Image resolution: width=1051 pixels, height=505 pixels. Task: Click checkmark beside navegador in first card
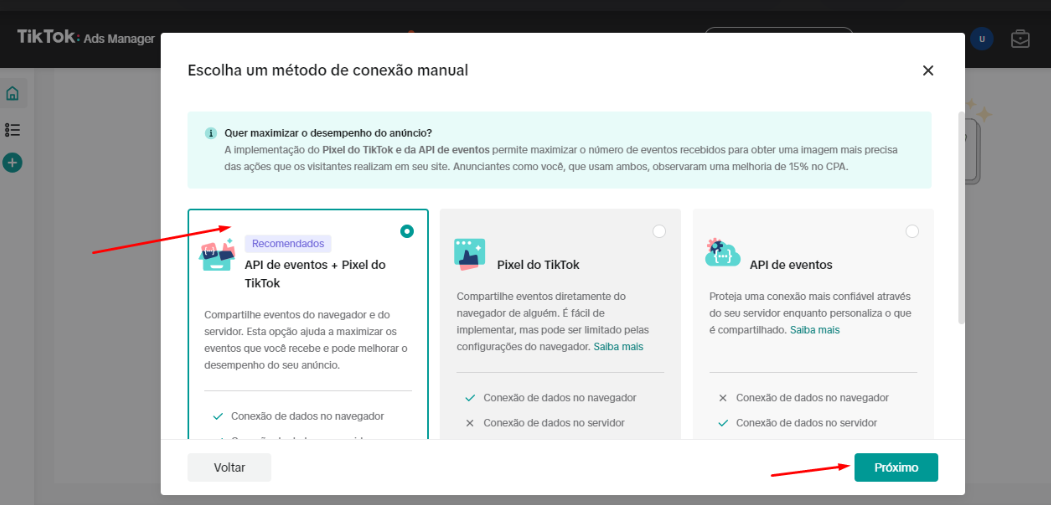click(217, 416)
